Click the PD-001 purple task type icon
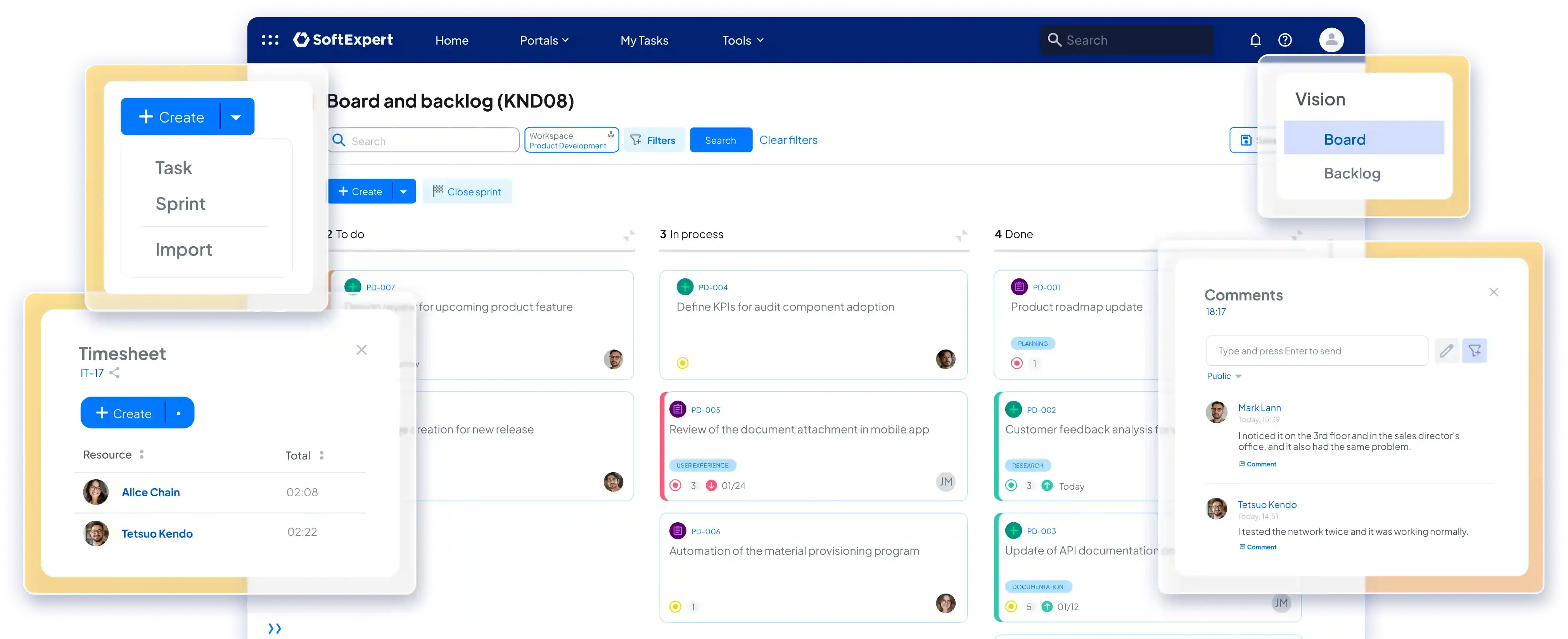 [1019, 287]
